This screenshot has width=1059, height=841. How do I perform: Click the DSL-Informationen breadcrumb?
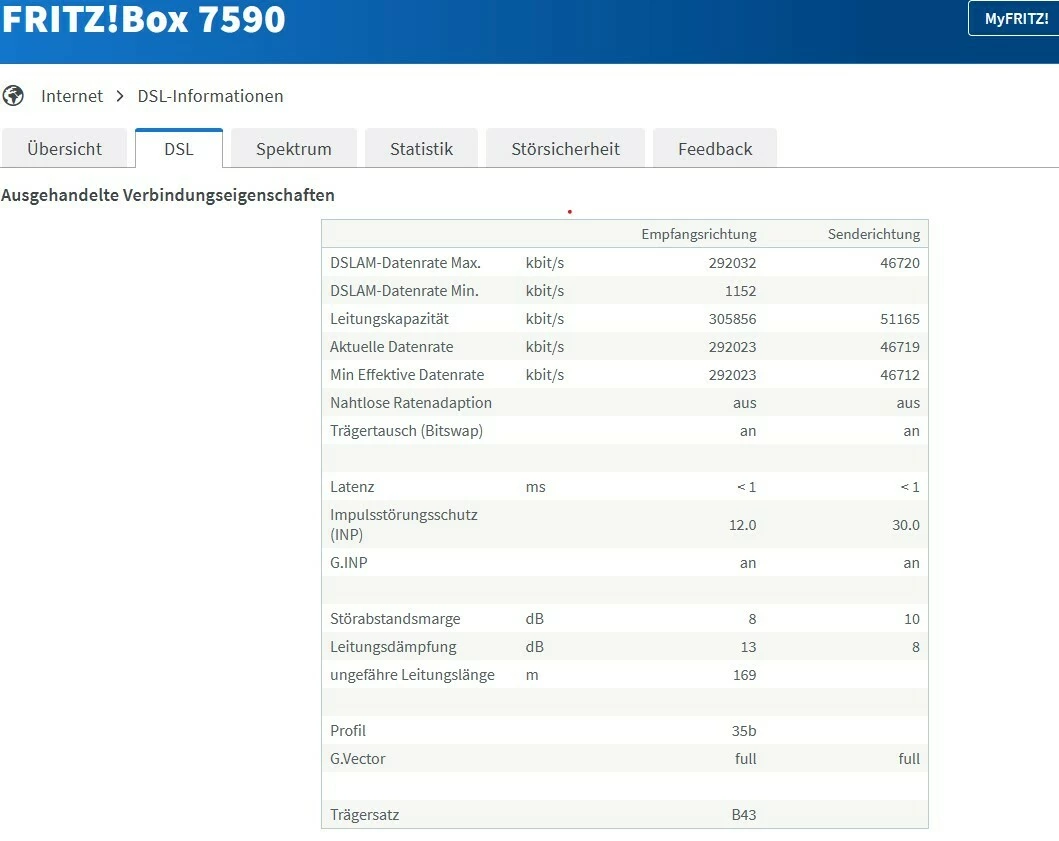coord(210,96)
